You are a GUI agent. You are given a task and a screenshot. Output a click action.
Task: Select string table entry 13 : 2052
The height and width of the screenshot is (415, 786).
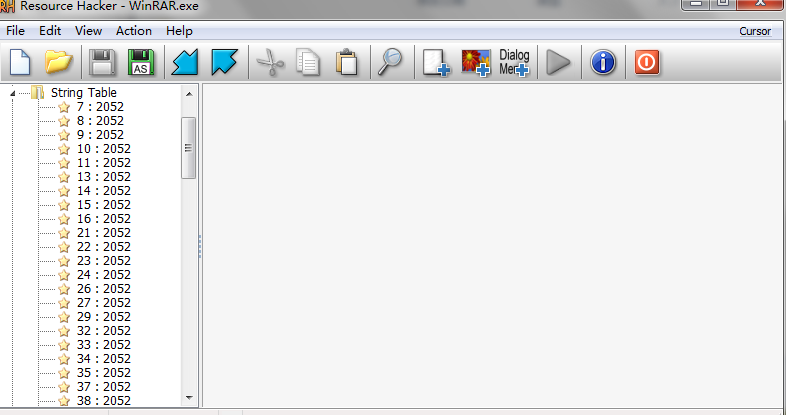click(x=104, y=177)
